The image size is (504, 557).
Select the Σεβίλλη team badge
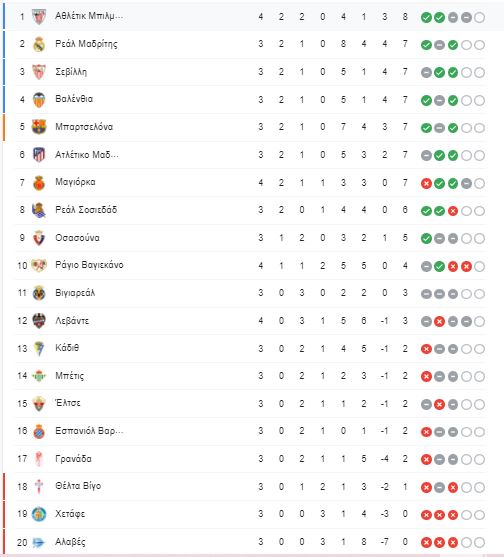click(39, 72)
